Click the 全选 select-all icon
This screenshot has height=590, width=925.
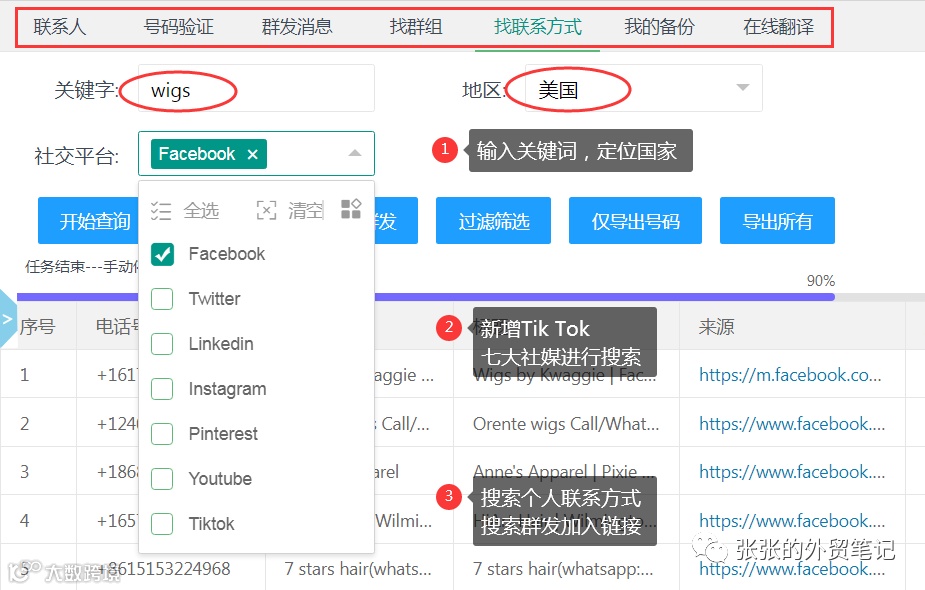click(160, 211)
